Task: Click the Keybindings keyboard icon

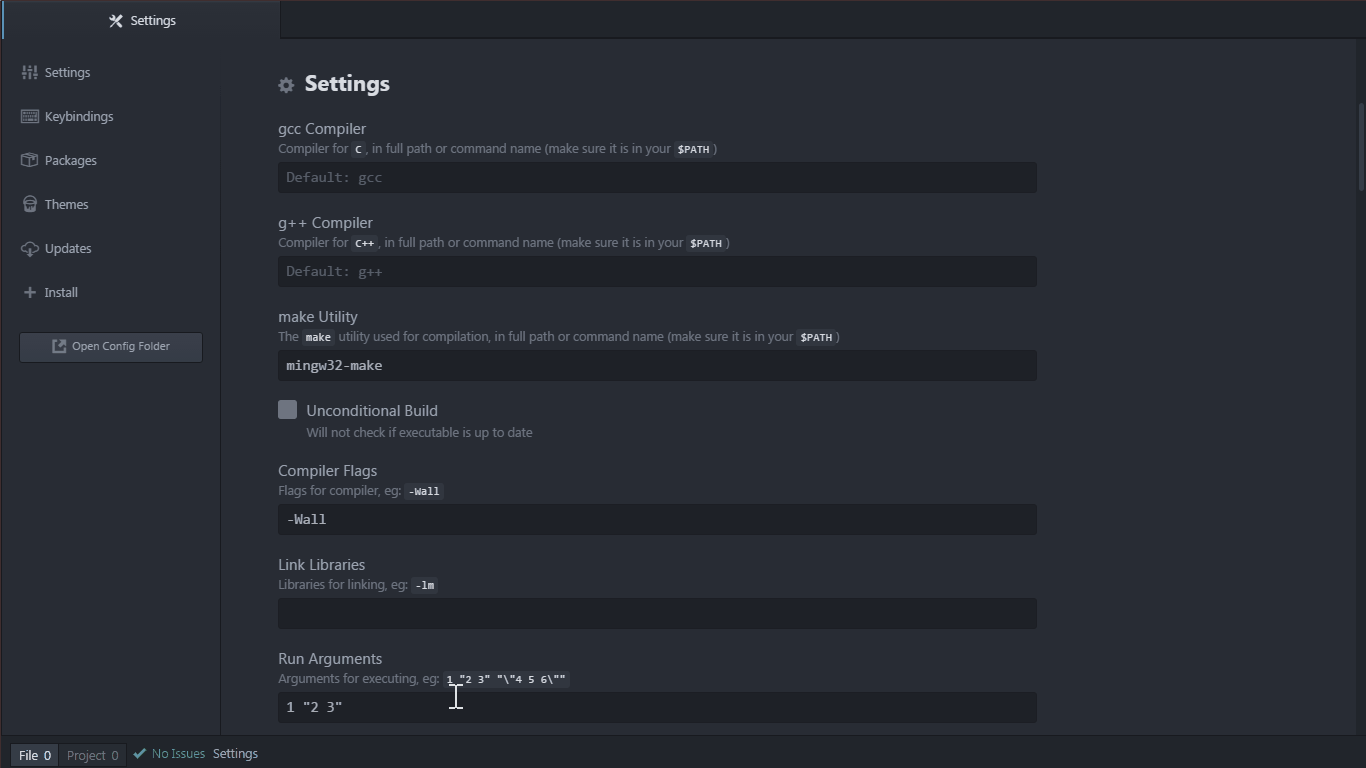Action: pos(30,116)
